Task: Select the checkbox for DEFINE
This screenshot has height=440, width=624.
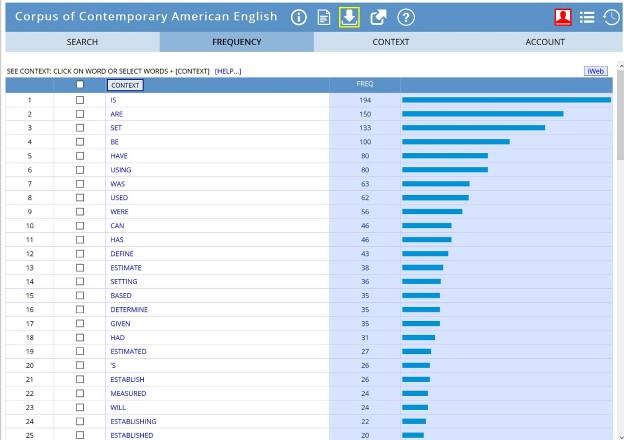Action: (x=80, y=254)
